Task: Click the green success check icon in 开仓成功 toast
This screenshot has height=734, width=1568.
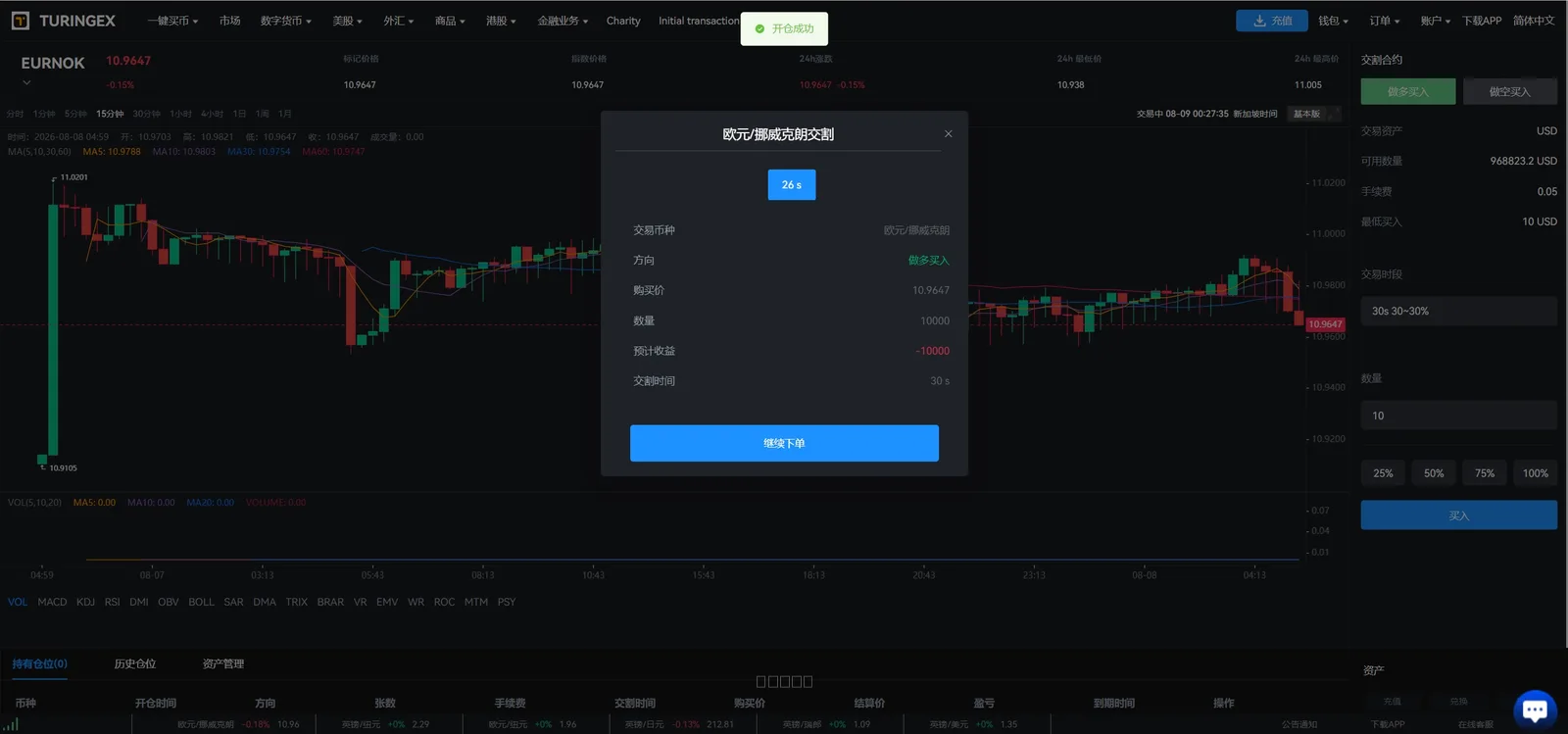Action: click(x=759, y=28)
